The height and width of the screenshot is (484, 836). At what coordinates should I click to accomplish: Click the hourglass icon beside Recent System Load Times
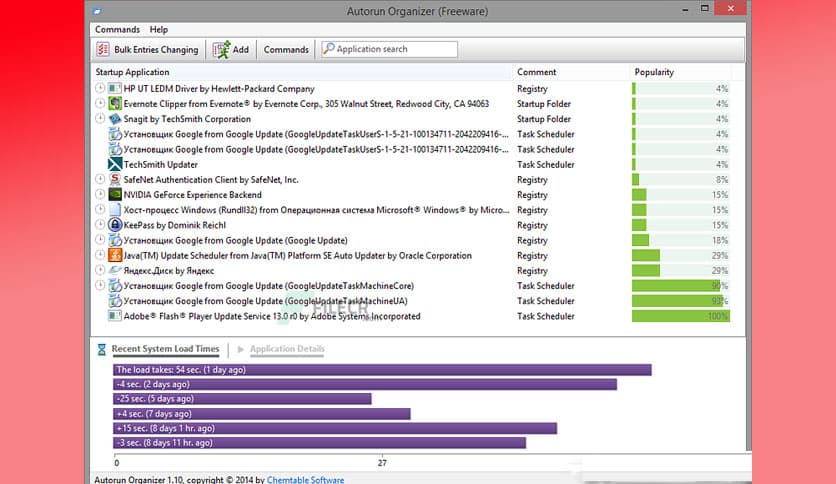pyautogui.click(x=101, y=349)
